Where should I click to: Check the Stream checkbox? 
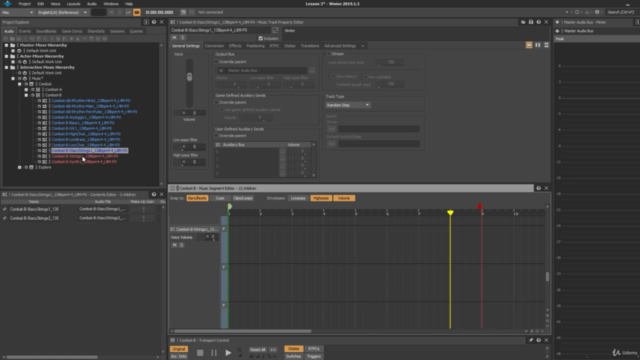click(x=329, y=53)
